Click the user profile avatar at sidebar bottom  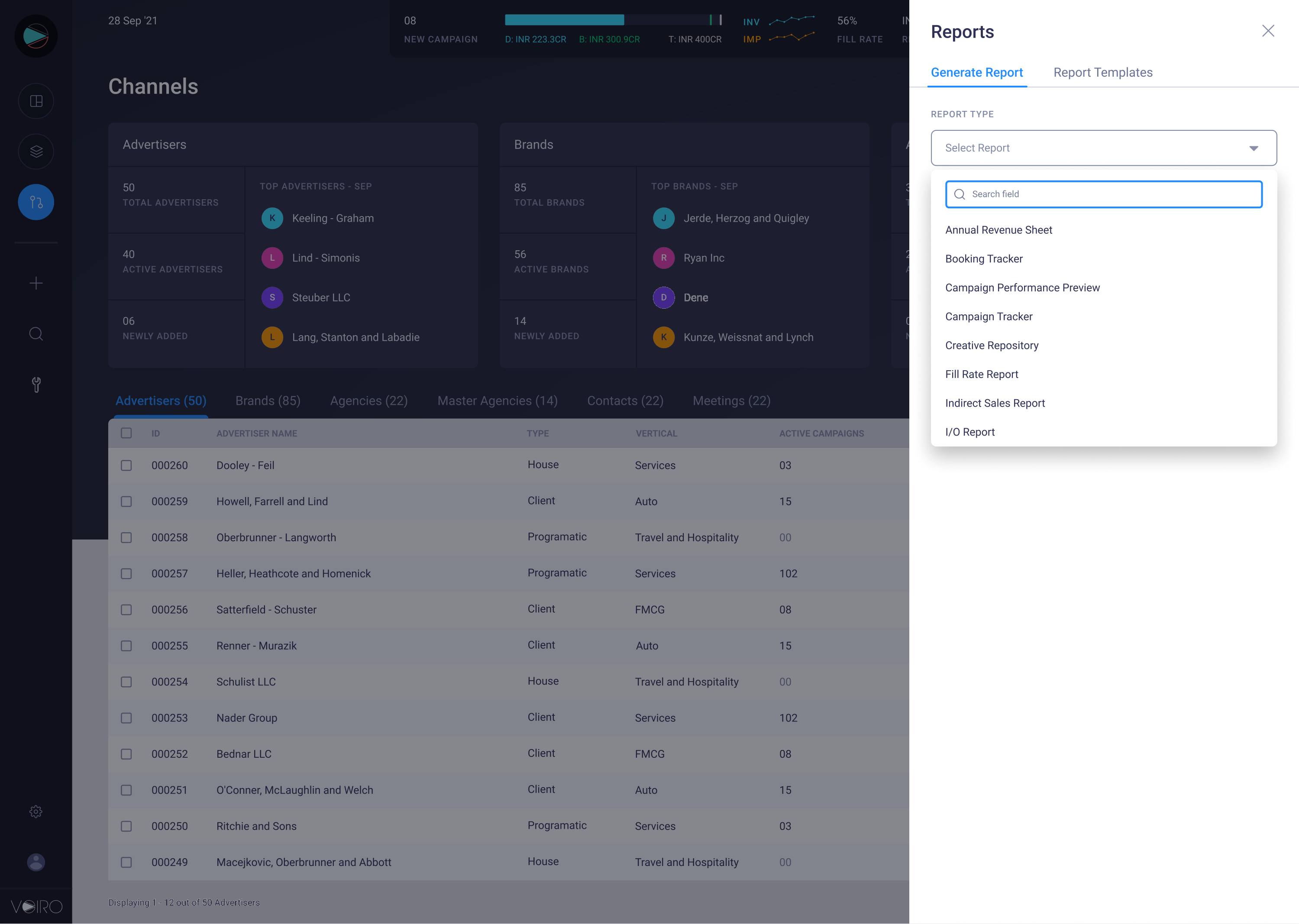tap(36, 863)
